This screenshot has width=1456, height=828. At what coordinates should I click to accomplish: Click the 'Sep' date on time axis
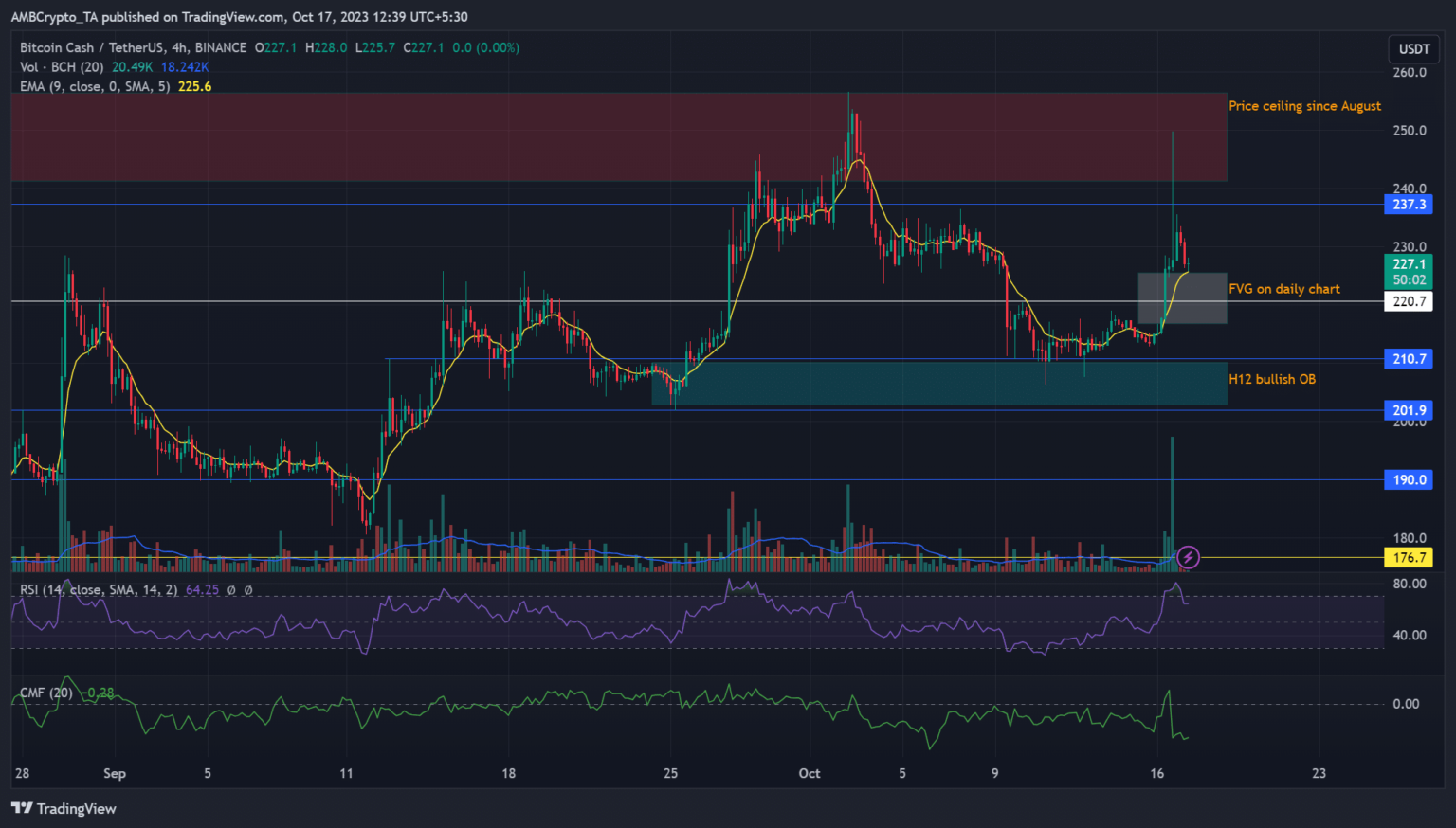coord(115,773)
